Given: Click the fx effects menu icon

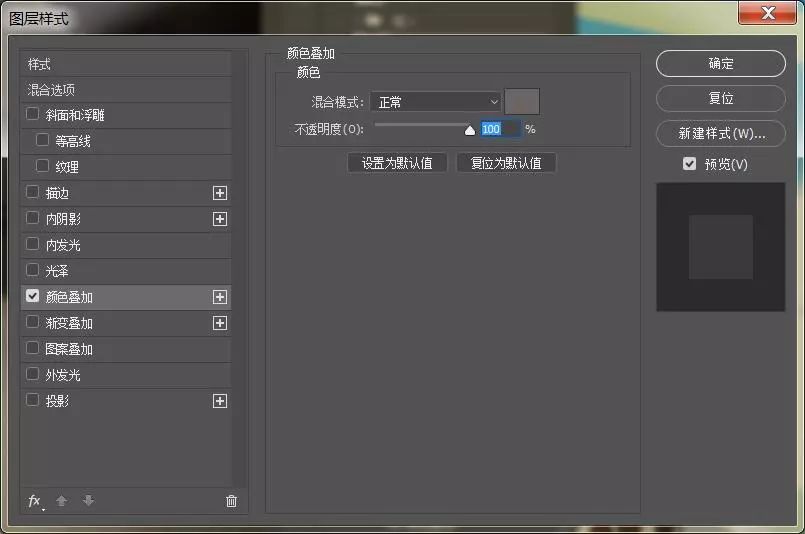Looking at the screenshot, I should [35, 501].
